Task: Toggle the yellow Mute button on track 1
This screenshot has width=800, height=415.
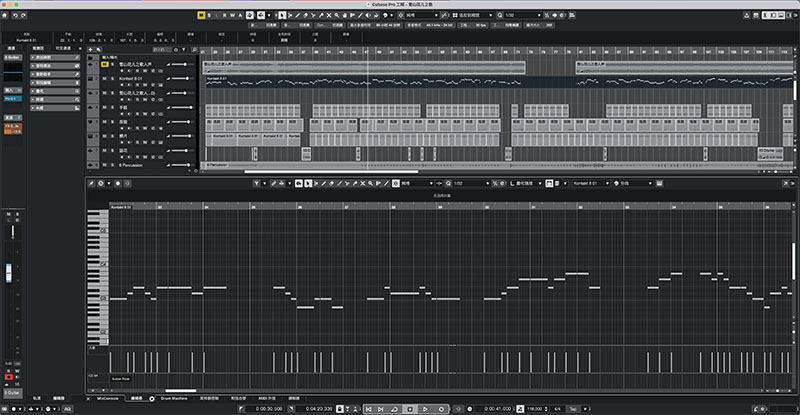Action: pyautogui.click(x=105, y=64)
